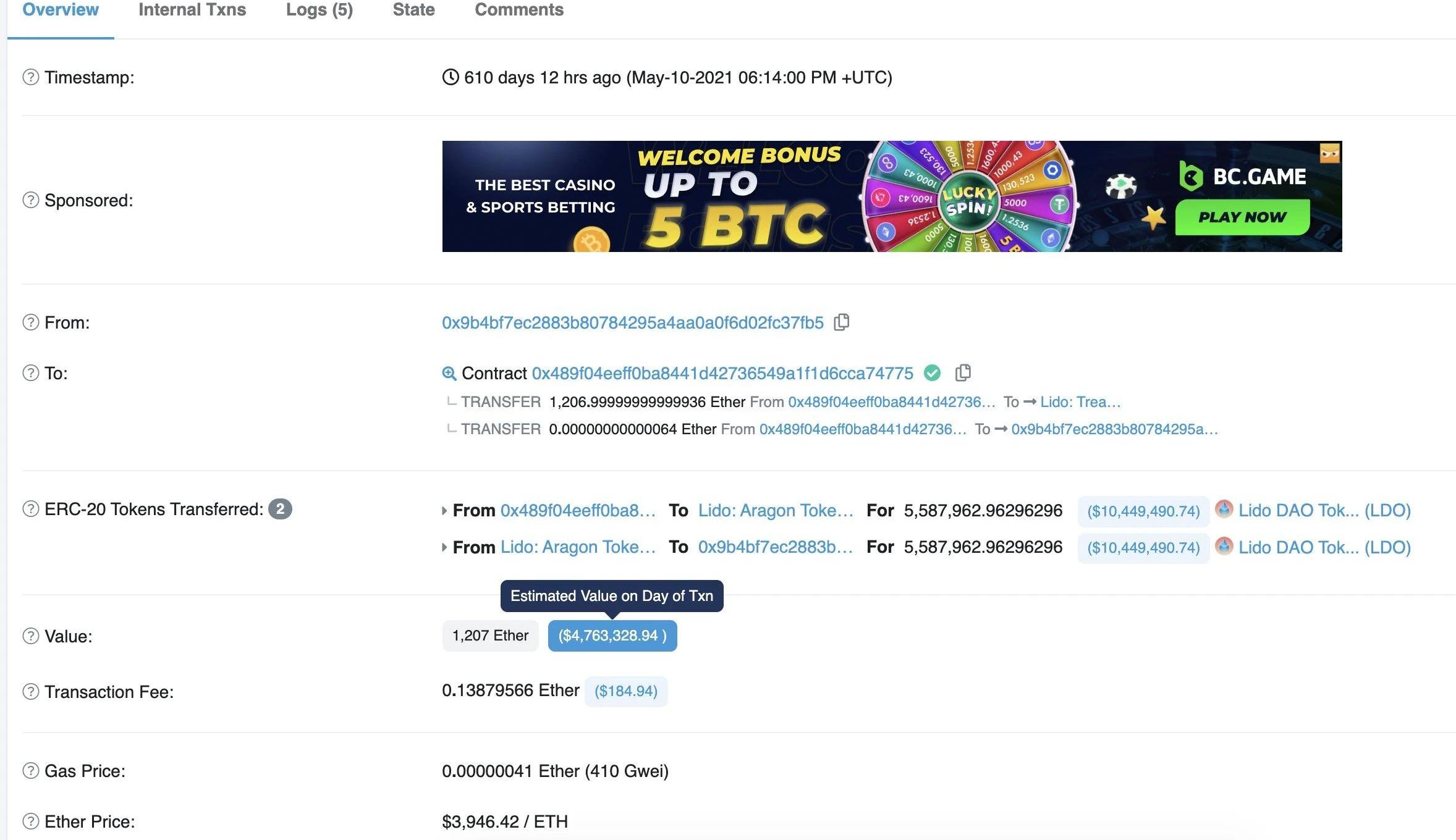The width and height of the screenshot is (1456, 840).
Task: Click 1,206.99999999999936 Ether transfer amount
Action: click(647, 402)
